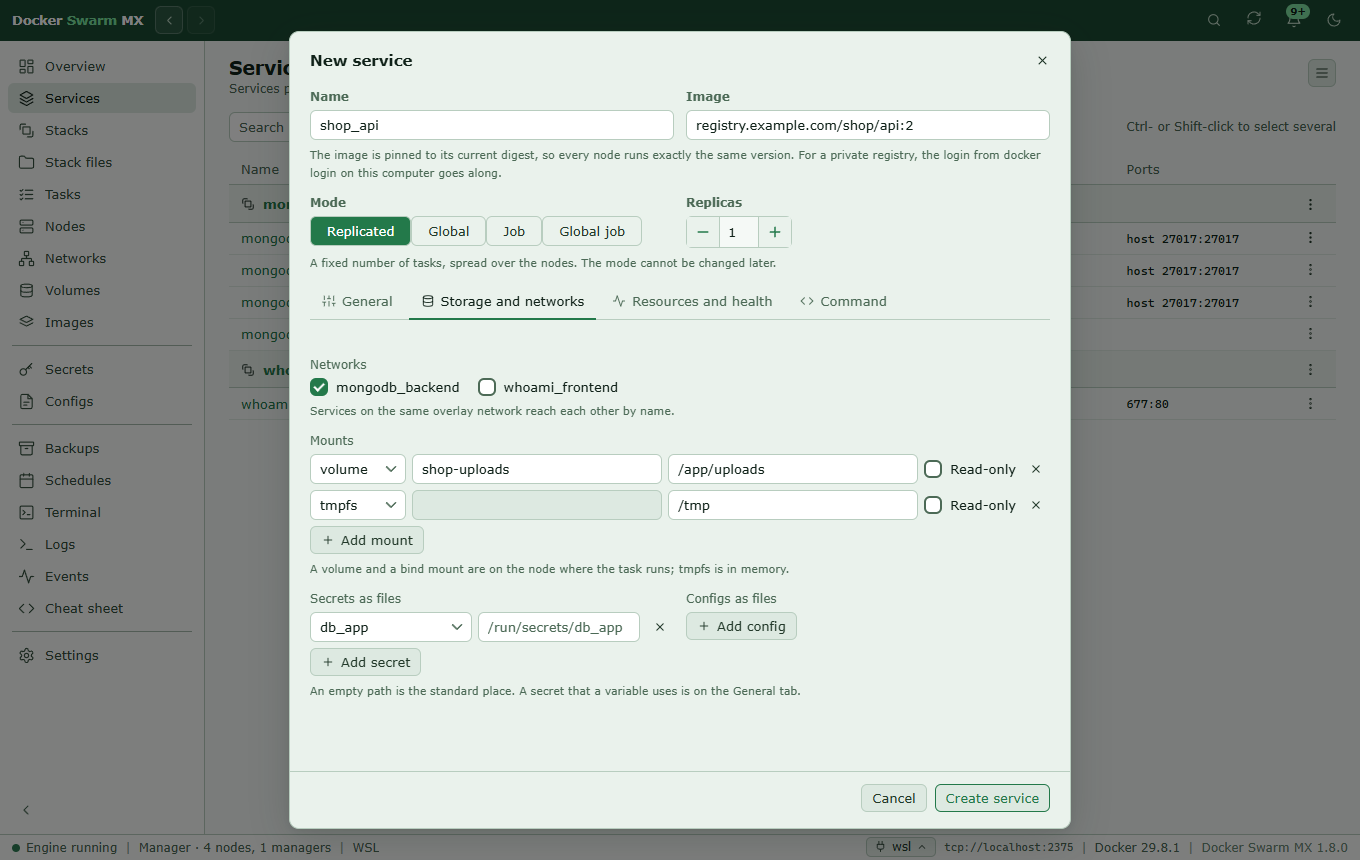The image size is (1360, 860).
Task: Select Global mode
Action: coord(449,231)
